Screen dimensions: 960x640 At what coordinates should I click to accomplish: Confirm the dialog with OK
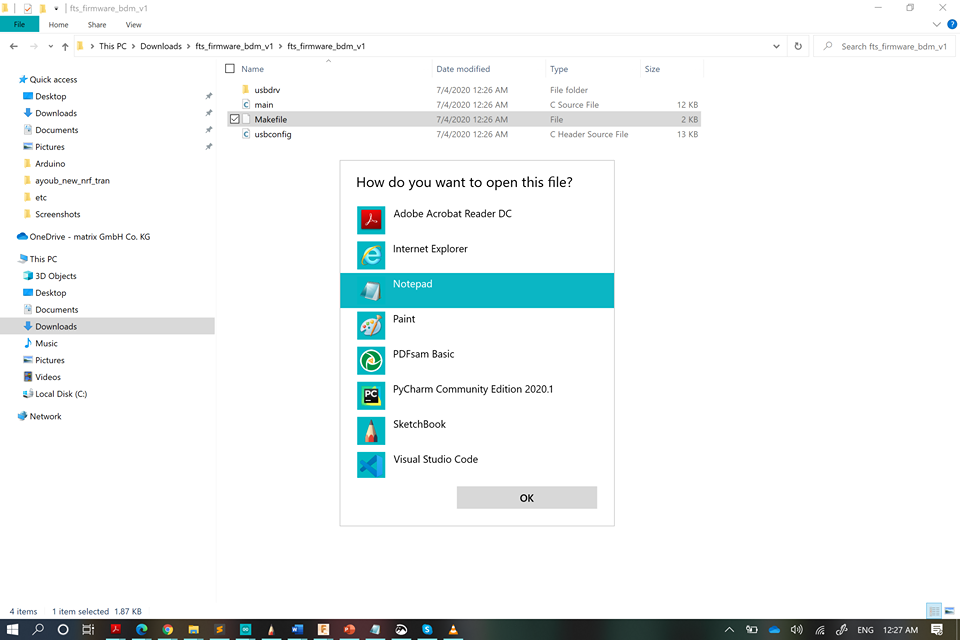pos(527,498)
